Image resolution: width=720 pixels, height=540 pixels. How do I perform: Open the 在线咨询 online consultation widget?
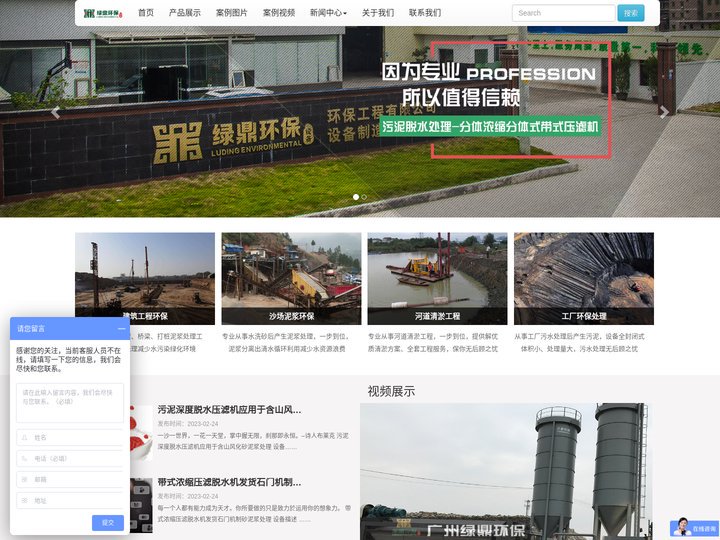click(694, 528)
